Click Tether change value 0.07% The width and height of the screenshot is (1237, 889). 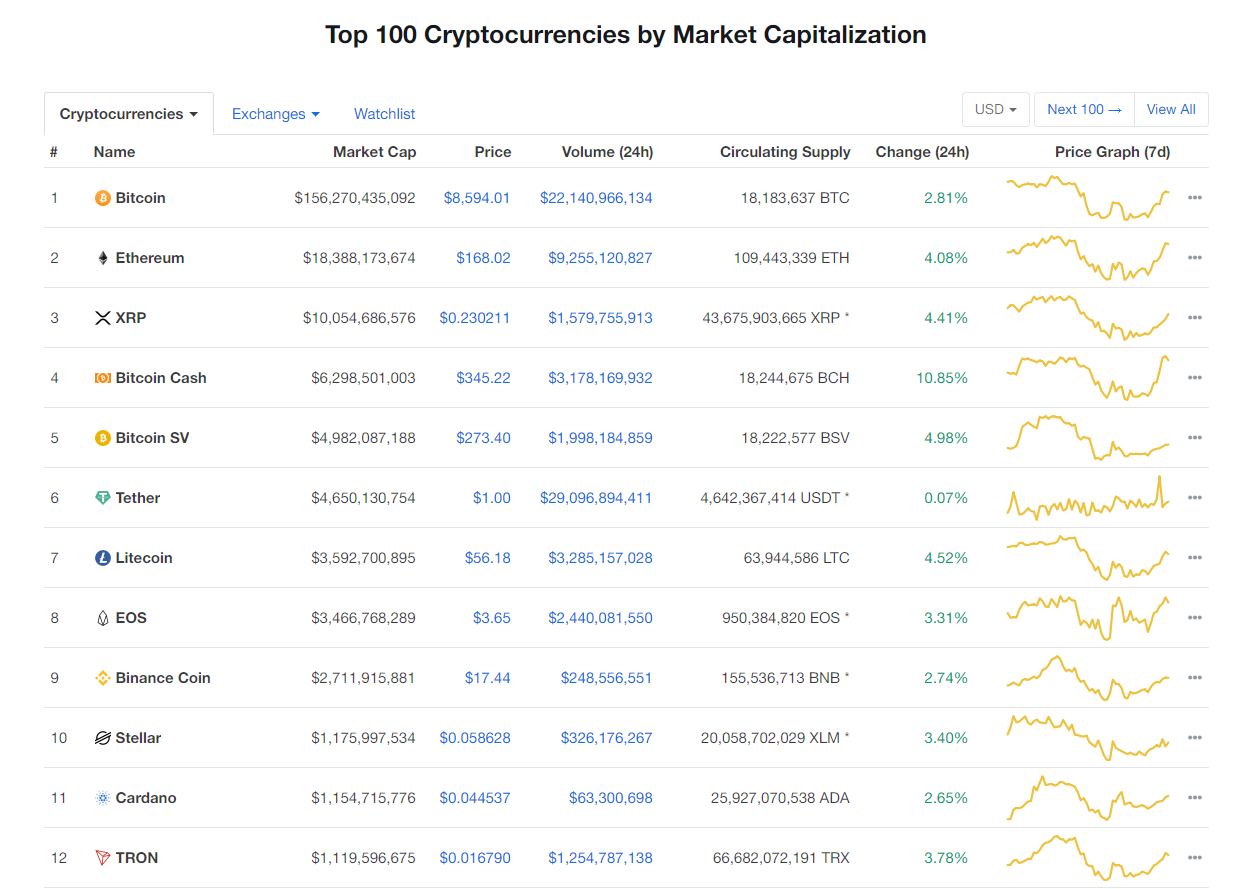(x=946, y=498)
